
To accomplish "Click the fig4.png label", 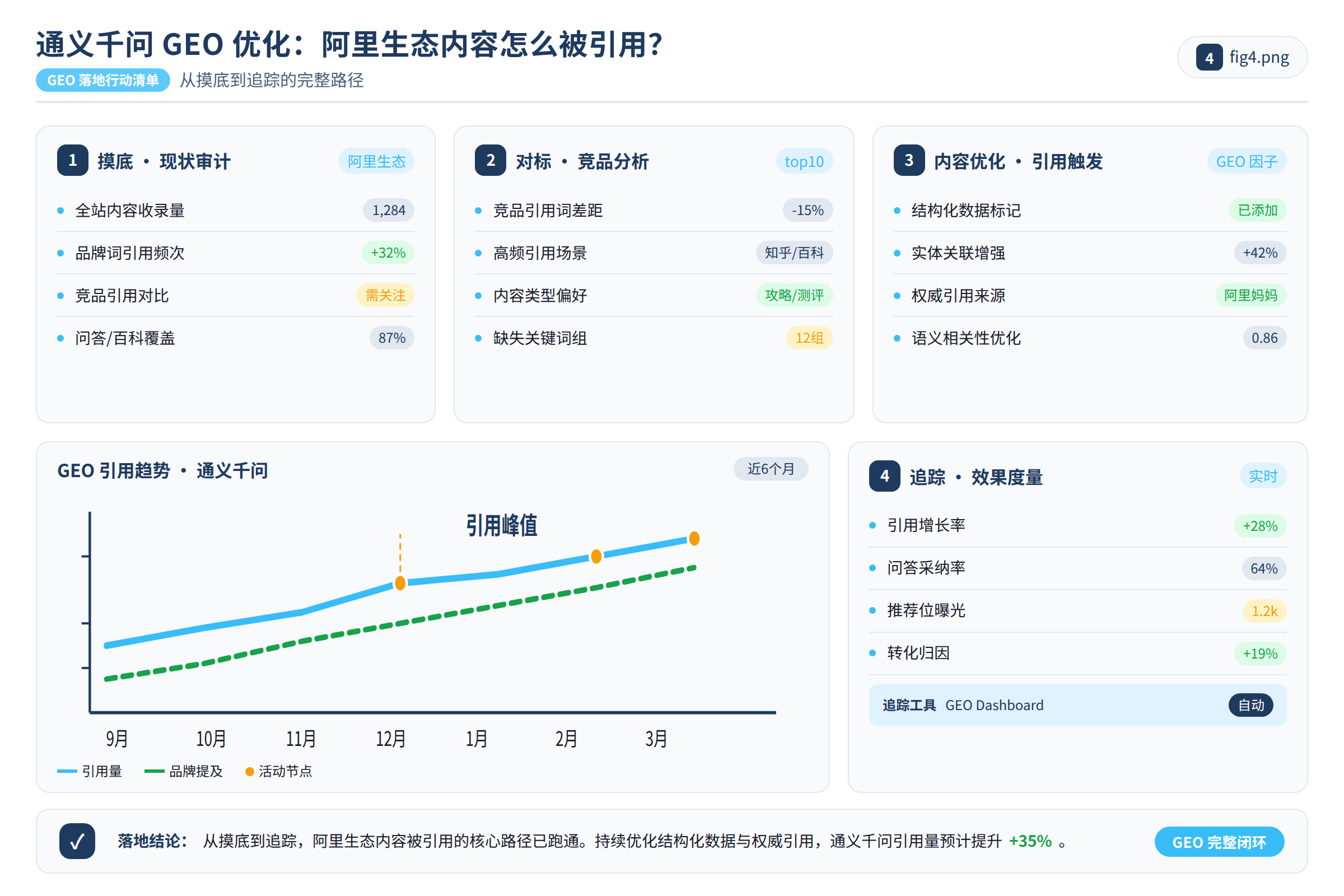I will point(1259,57).
